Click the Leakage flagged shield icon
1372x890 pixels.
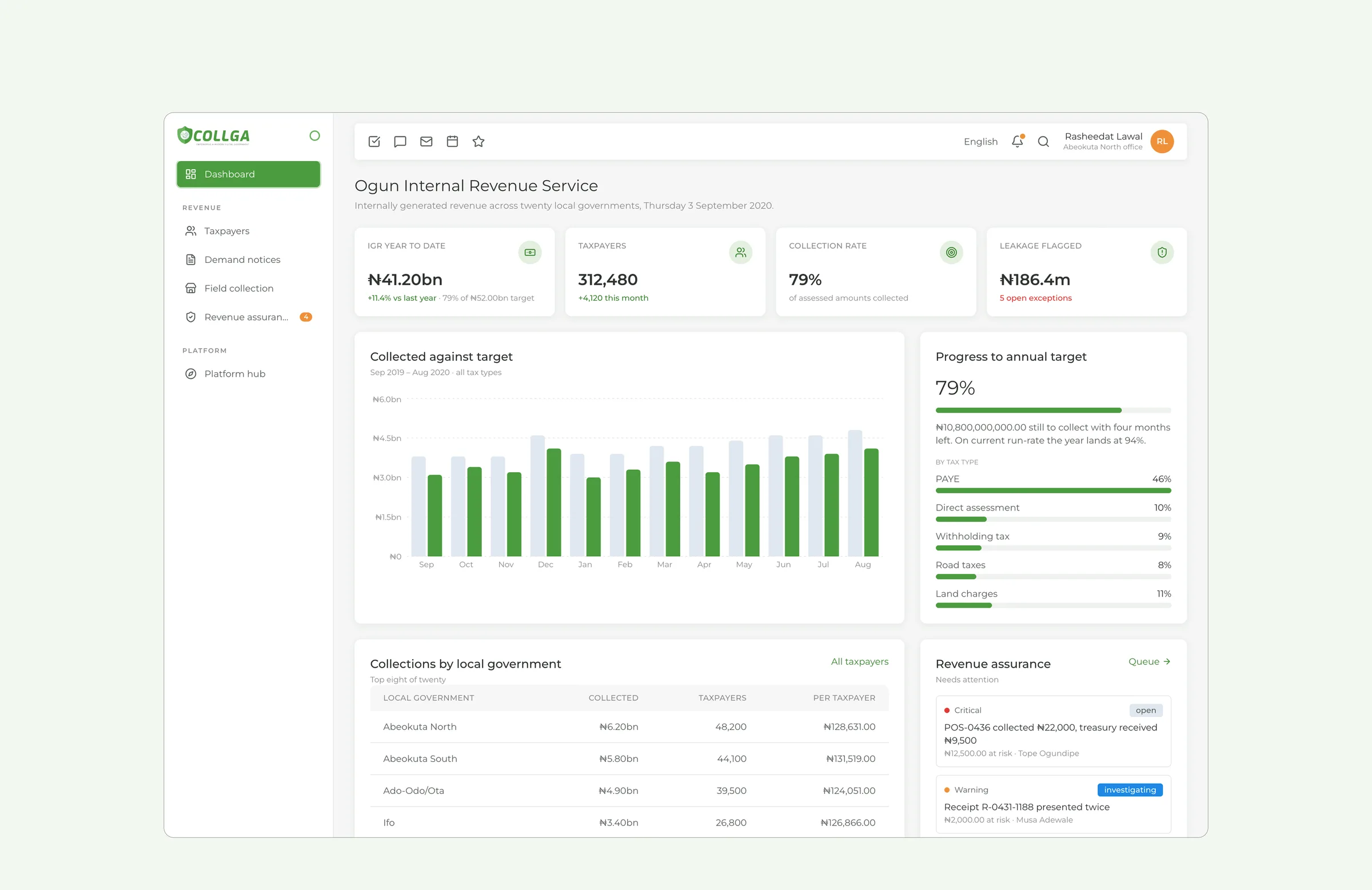coord(1162,253)
